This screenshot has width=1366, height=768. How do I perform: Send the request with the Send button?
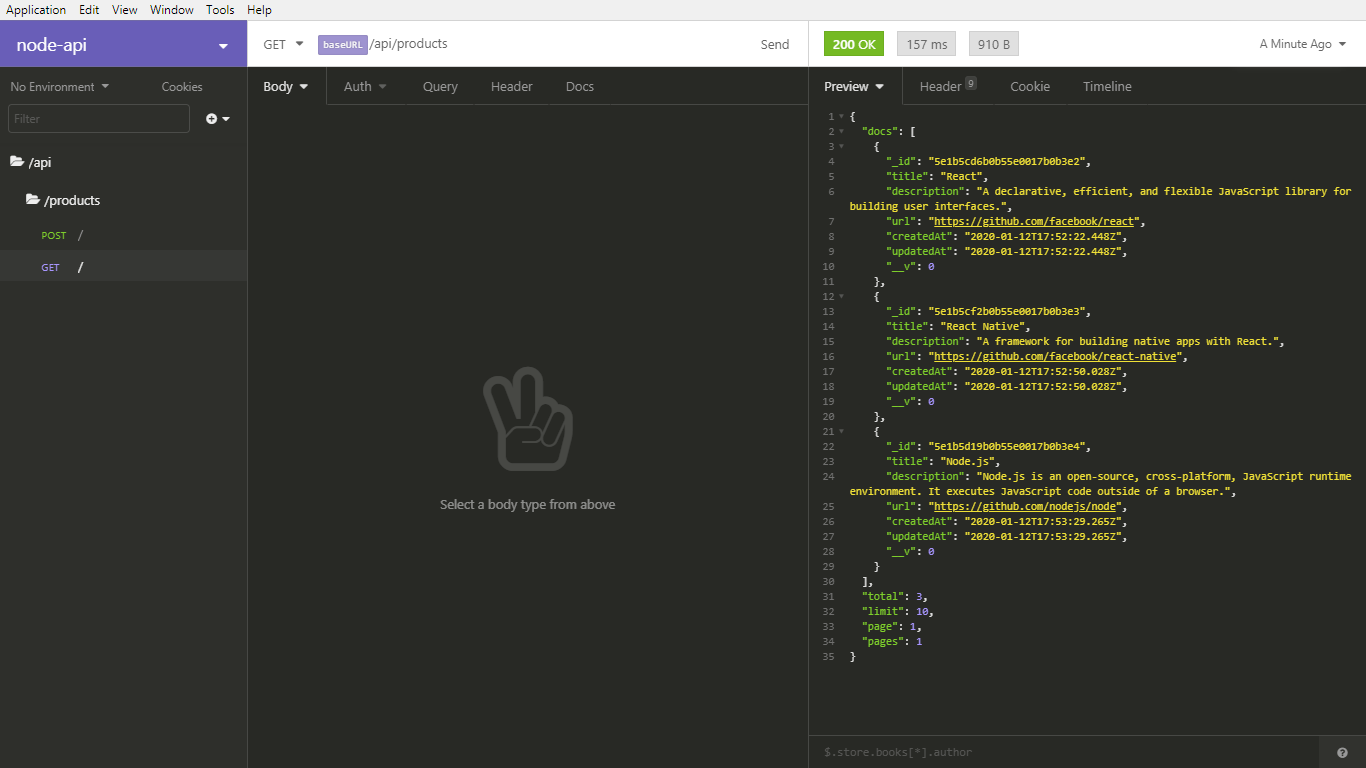[x=775, y=44]
